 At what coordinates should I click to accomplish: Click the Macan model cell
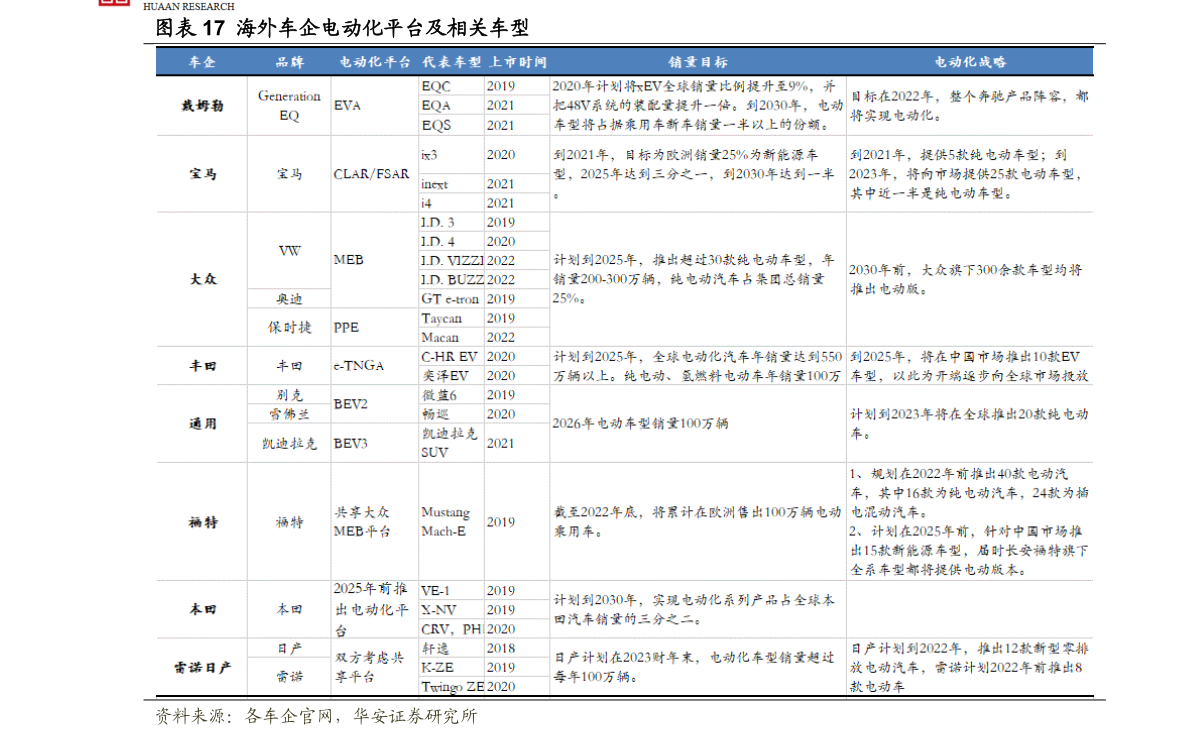pos(440,337)
